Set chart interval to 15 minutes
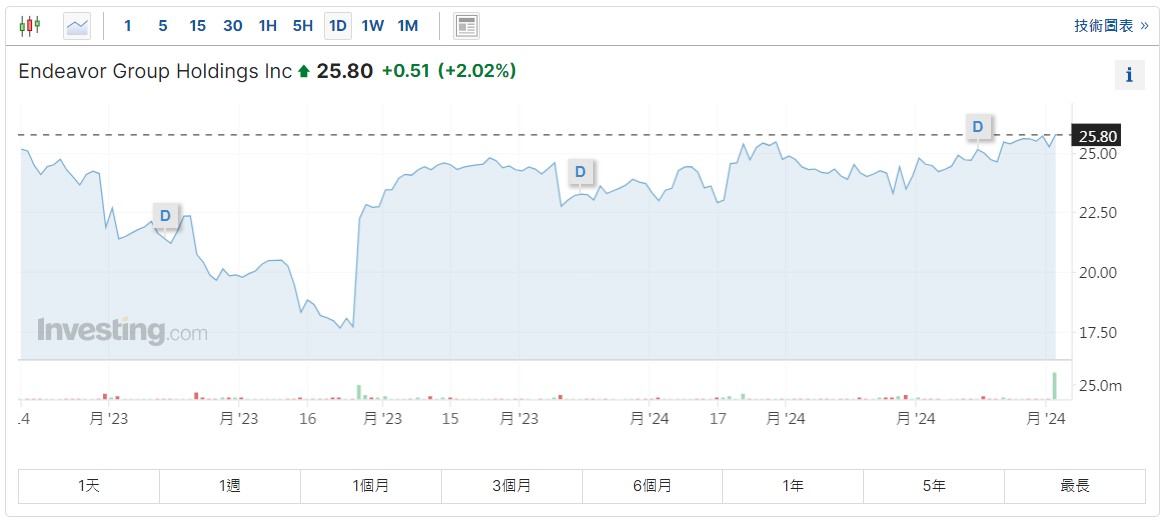The image size is (1165, 523). coord(197,26)
